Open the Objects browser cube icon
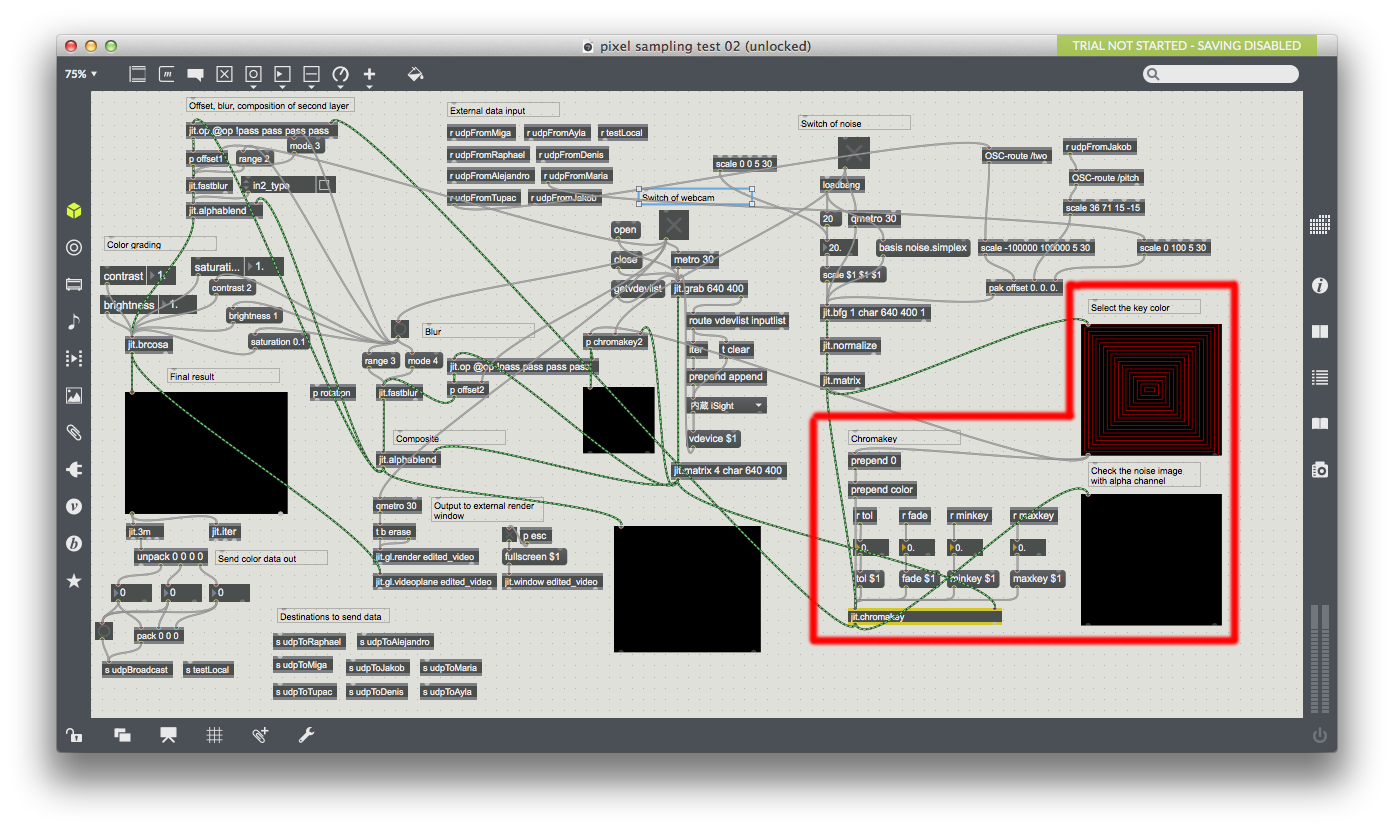This screenshot has height=831, width=1394. tap(74, 211)
